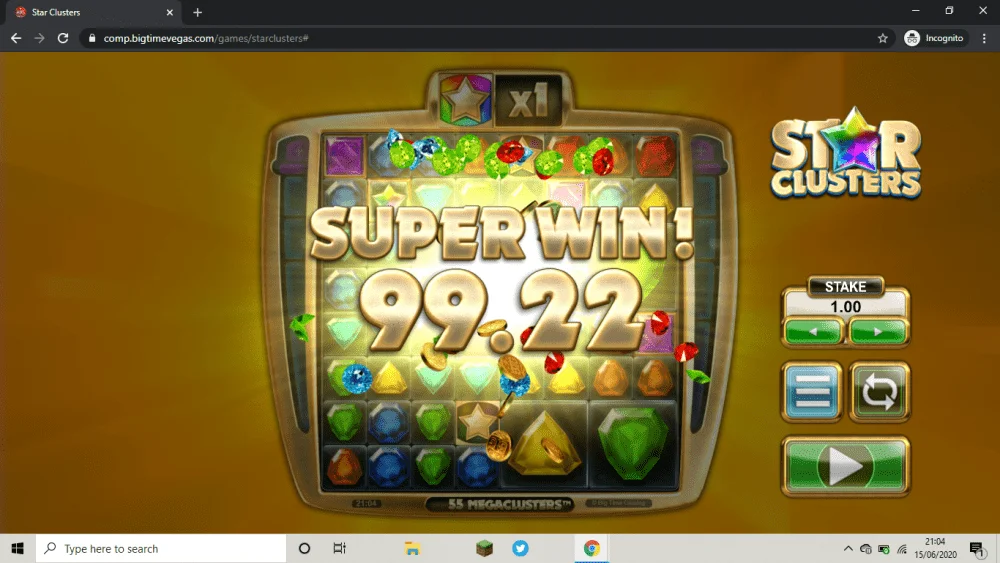
Task: Decrease the stake with the left arrow
Action: point(812,332)
